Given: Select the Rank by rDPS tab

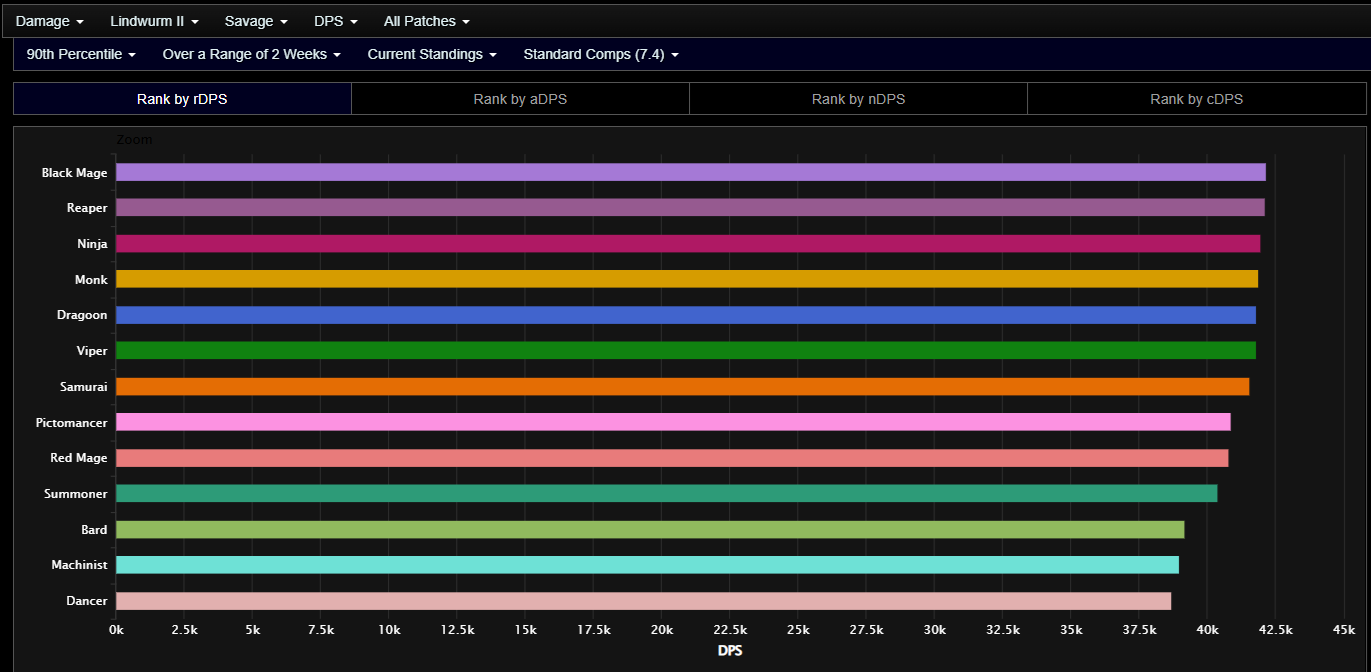Looking at the screenshot, I should pos(182,99).
